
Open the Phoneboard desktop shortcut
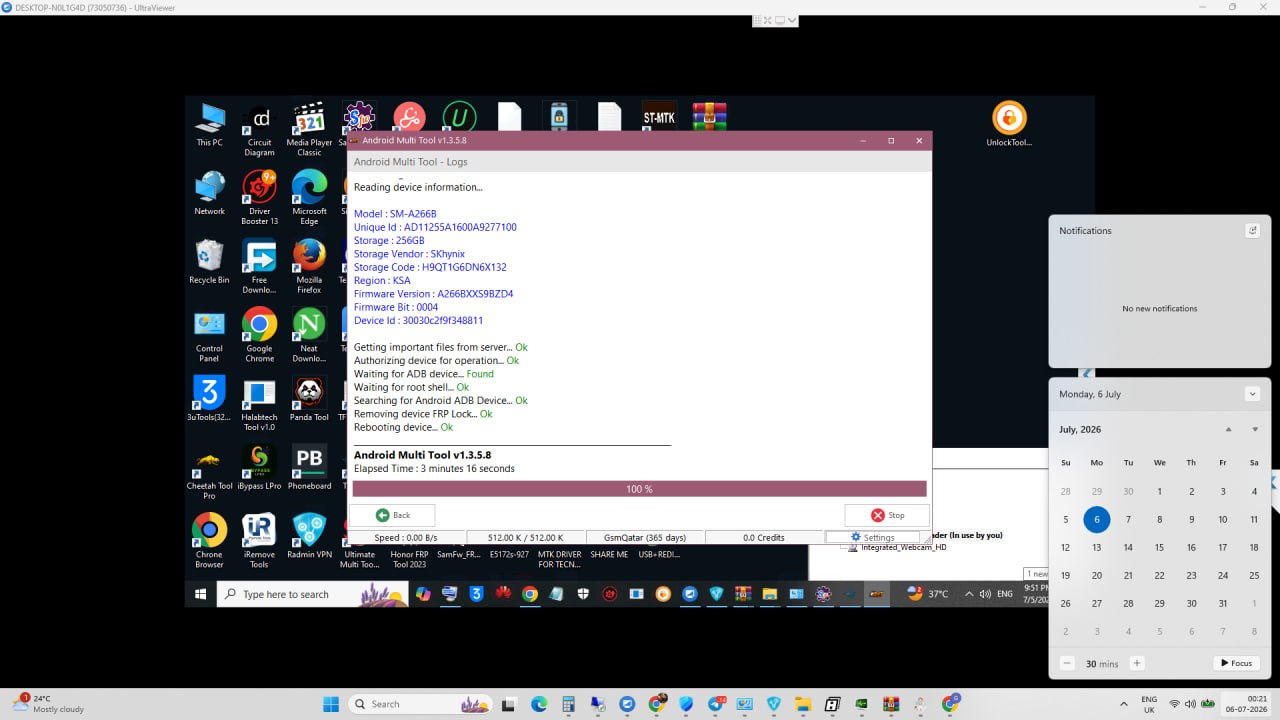[309, 468]
